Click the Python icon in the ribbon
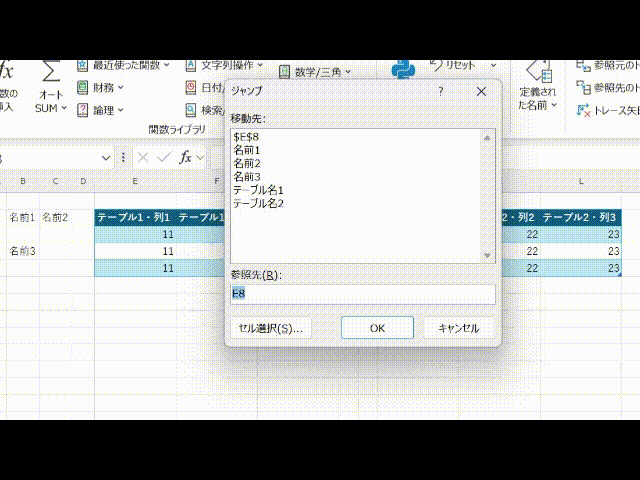This screenshot has height=480, width=640. click(403, 68)
